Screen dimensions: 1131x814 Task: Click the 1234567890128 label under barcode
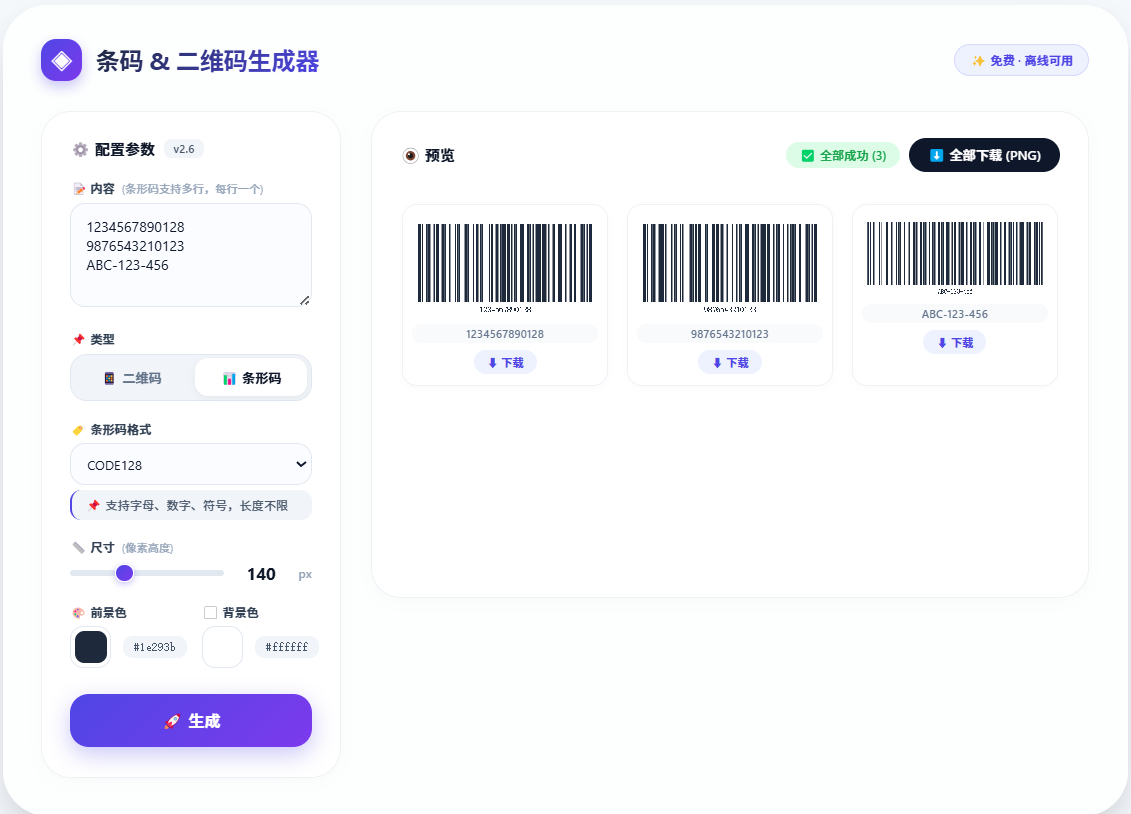pos(505,334)
